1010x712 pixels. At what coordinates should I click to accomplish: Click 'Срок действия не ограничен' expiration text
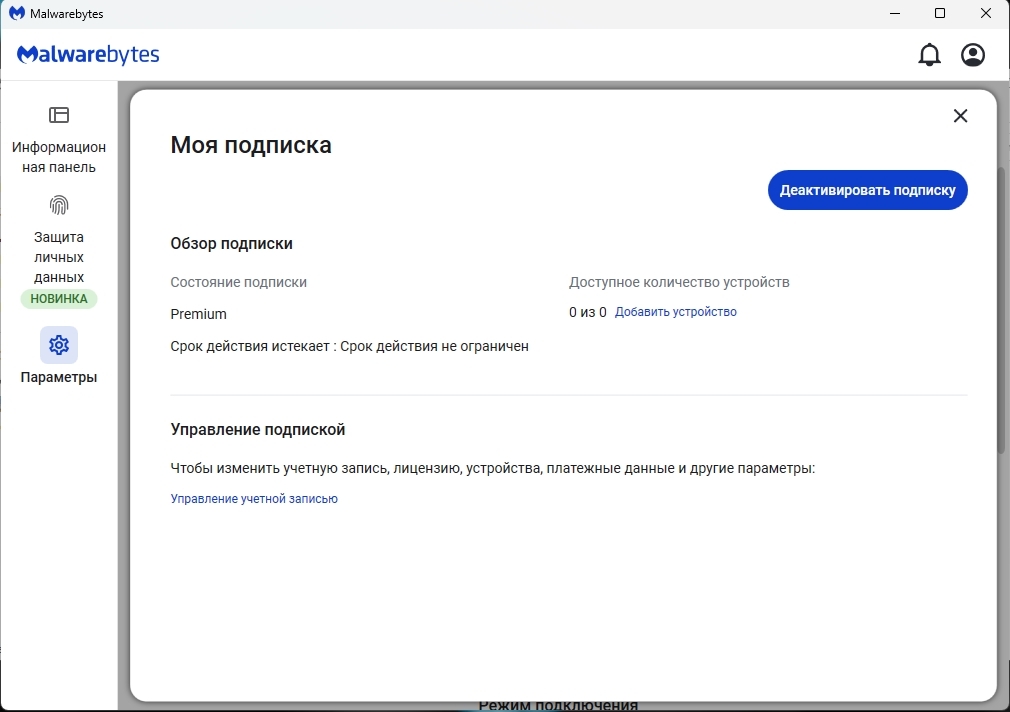tap(434, 346)
